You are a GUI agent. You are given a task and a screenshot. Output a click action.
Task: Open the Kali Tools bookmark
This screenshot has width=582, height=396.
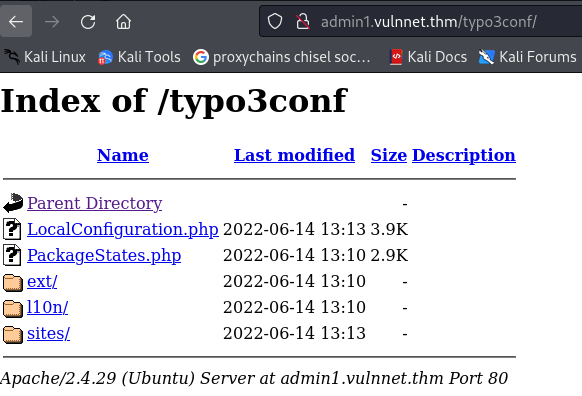(139, 57)
